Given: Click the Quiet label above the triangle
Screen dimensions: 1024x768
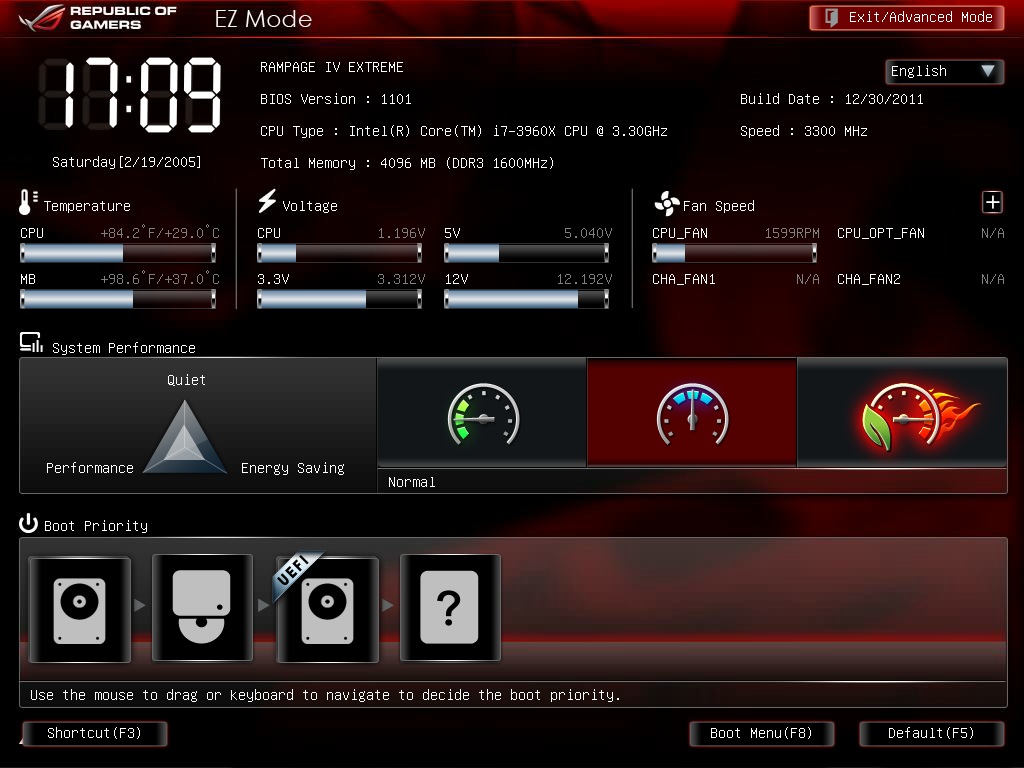Looking at the screenshot, I should tap(186, 380).
